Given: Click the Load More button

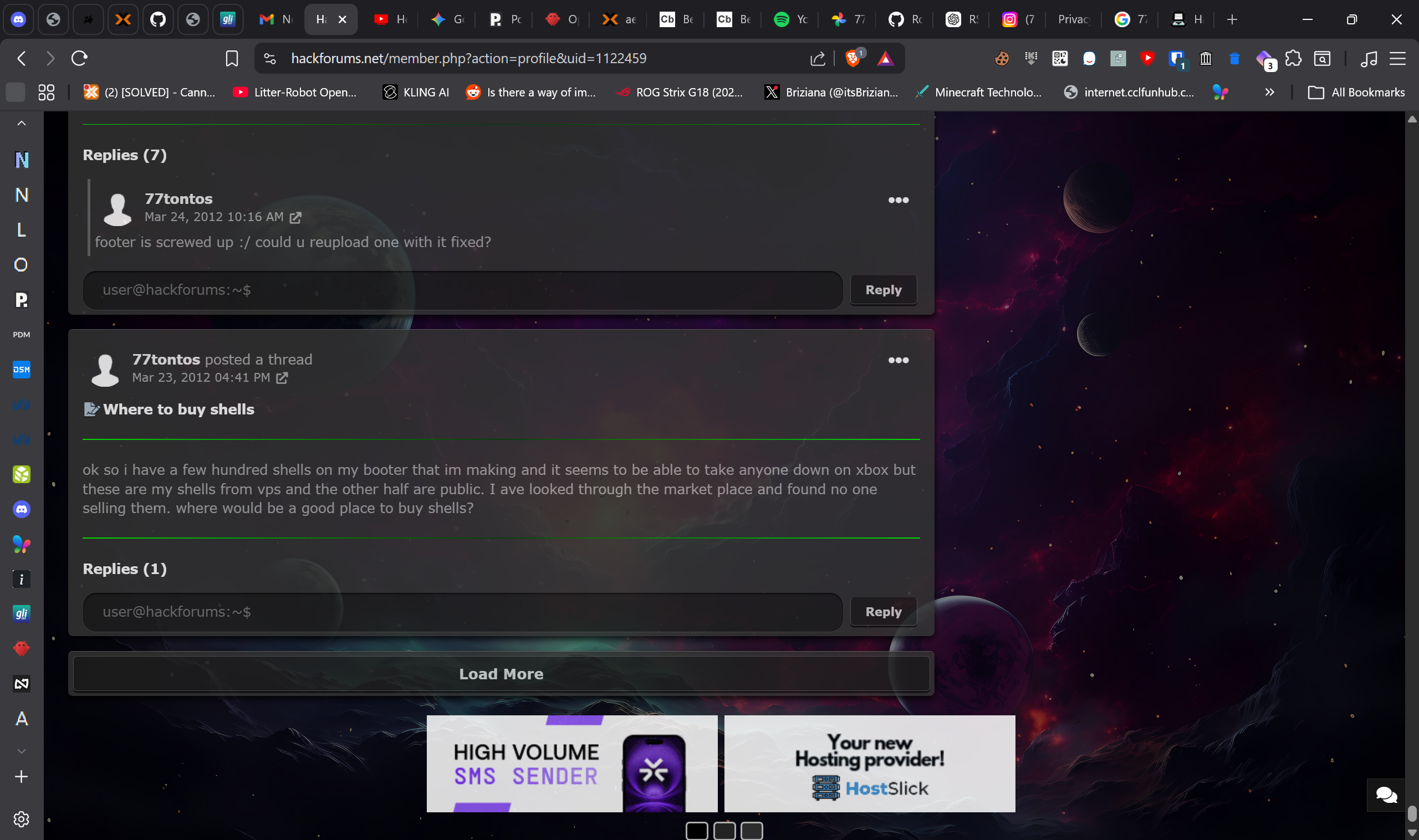Looking at the screenshot, I should 501,673.
